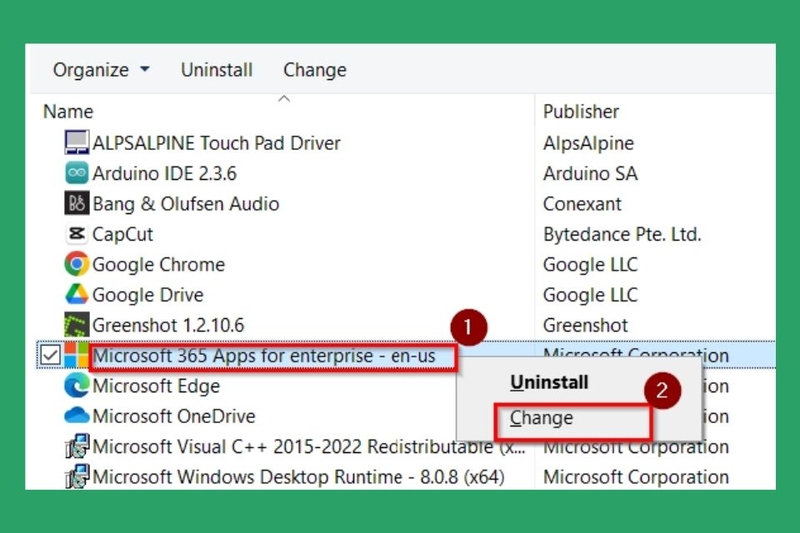The width and height of the screenshot is (800, 533).
Task: Click the Arduino IDE icon
Action: (x=77, y=173)
